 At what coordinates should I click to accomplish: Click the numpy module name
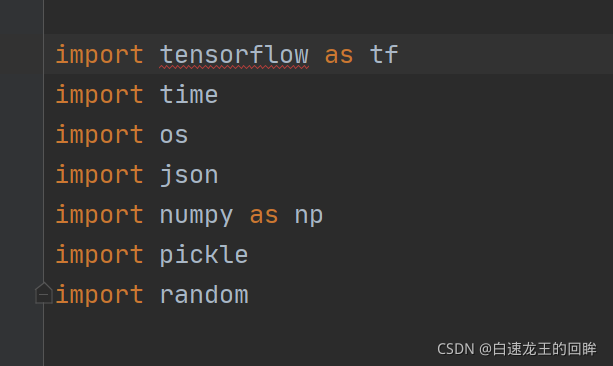coord(196,215)
